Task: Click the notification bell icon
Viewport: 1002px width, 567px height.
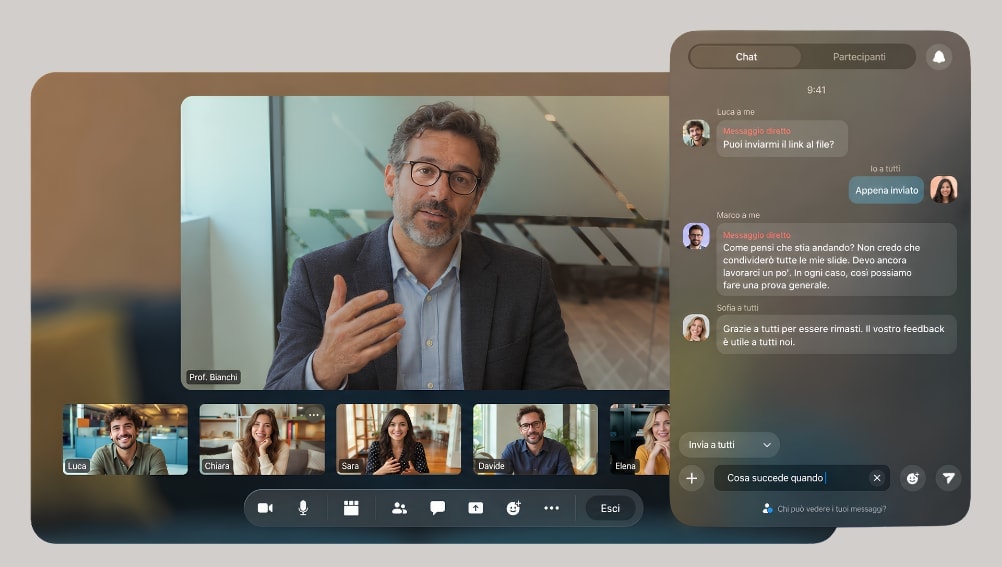Action: 939,57
